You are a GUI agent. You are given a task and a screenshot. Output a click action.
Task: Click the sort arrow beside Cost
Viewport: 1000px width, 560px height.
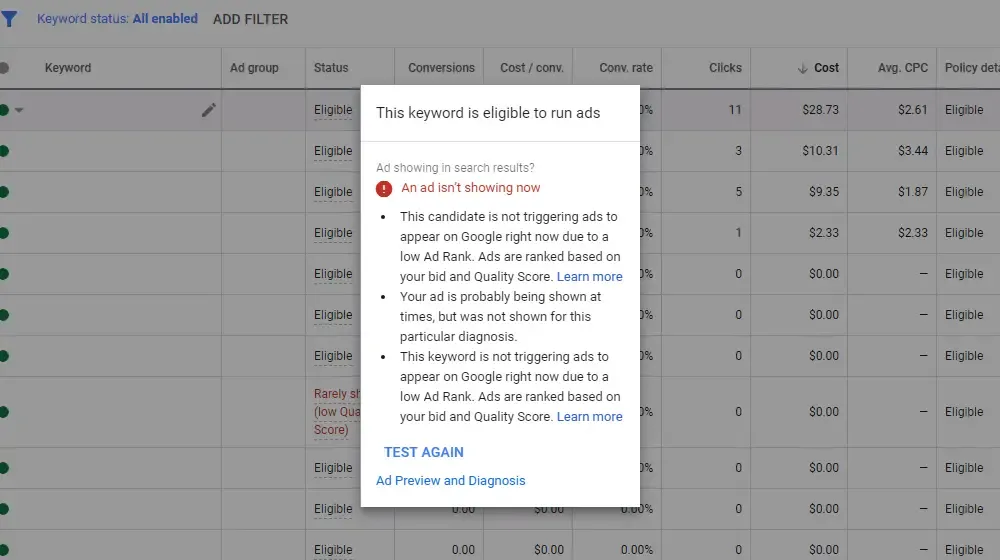click(802, 68)
